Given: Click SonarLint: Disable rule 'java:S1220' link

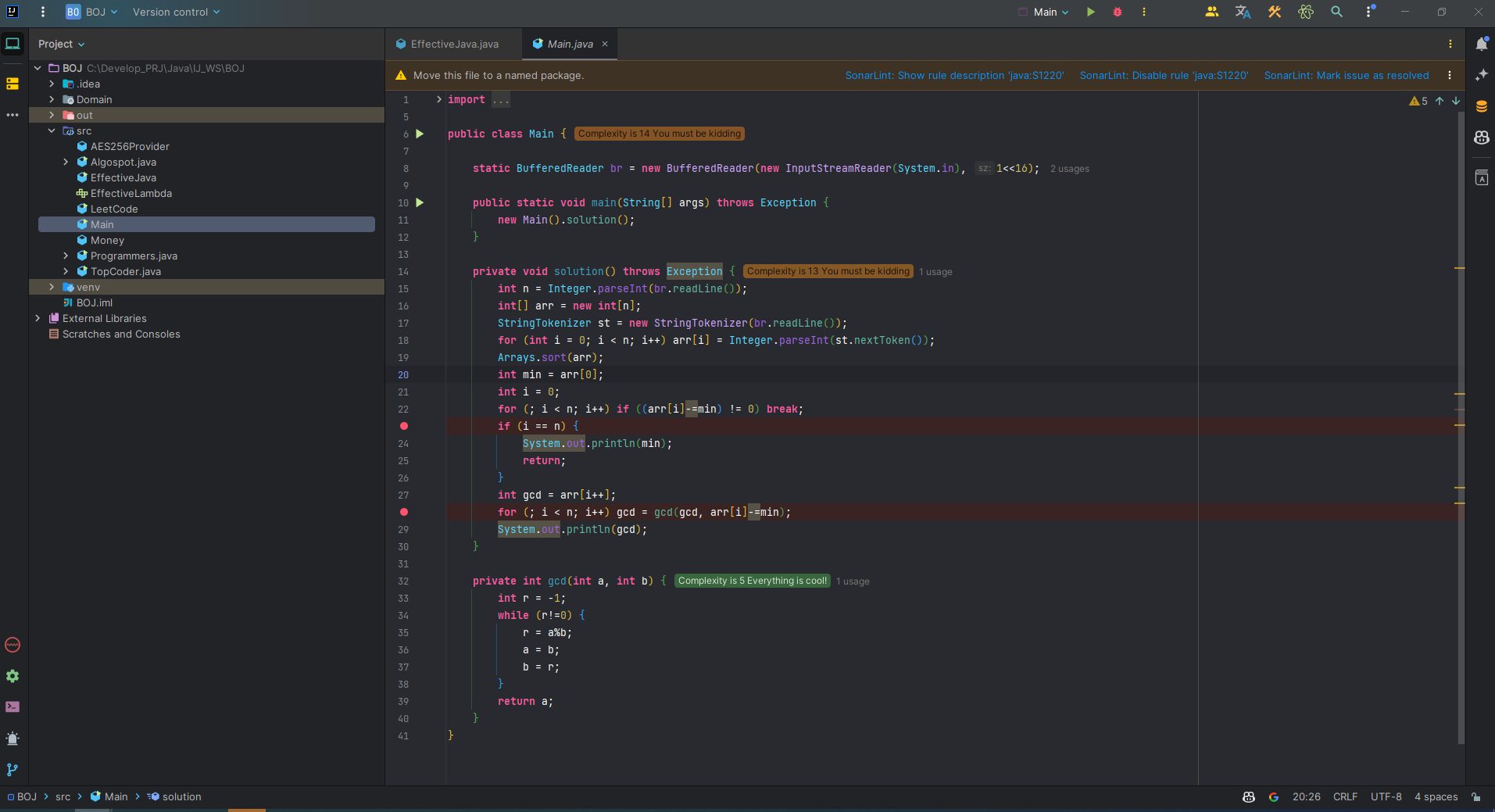Looking at the screenshot, I should pos(1164,75).
